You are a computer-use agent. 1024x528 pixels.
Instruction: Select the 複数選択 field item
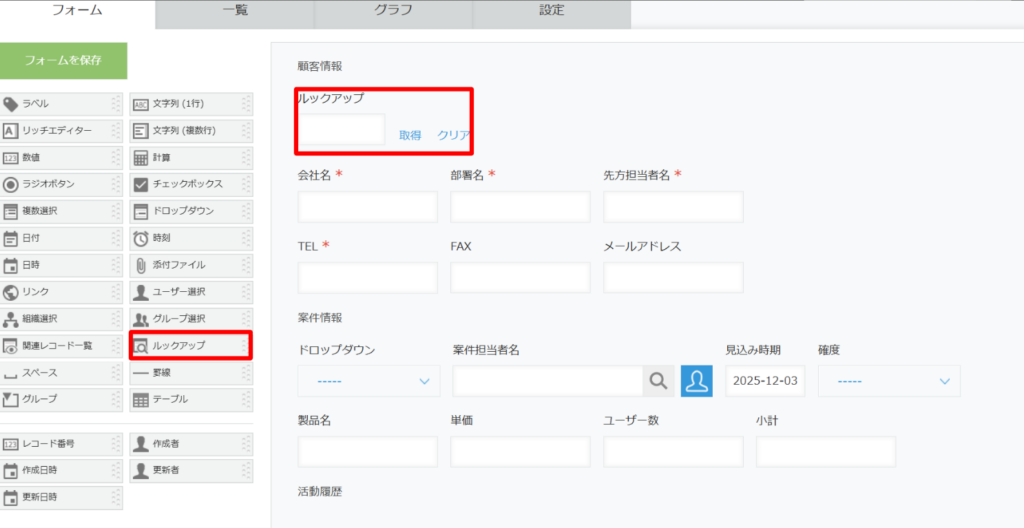(60, 211)
